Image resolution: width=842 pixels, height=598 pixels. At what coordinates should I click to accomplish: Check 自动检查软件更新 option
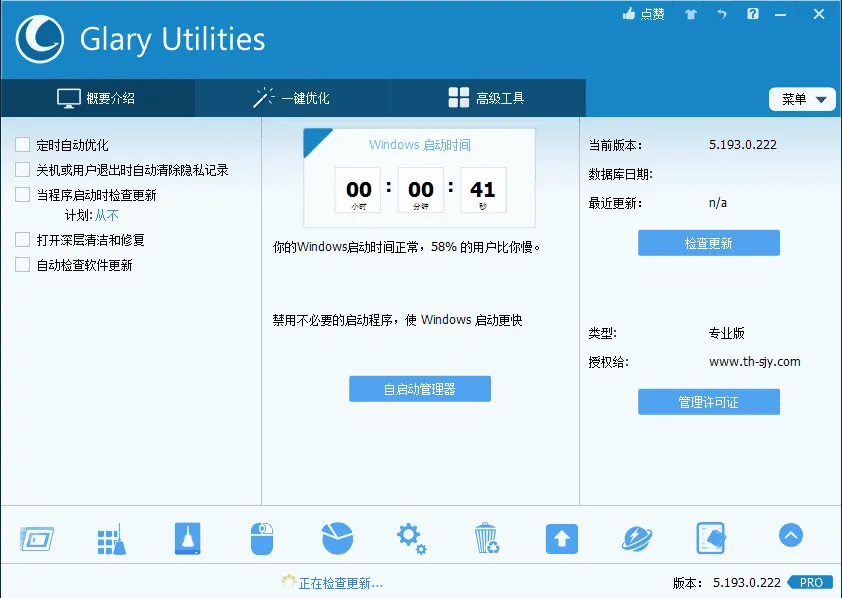tap(21, 265)
